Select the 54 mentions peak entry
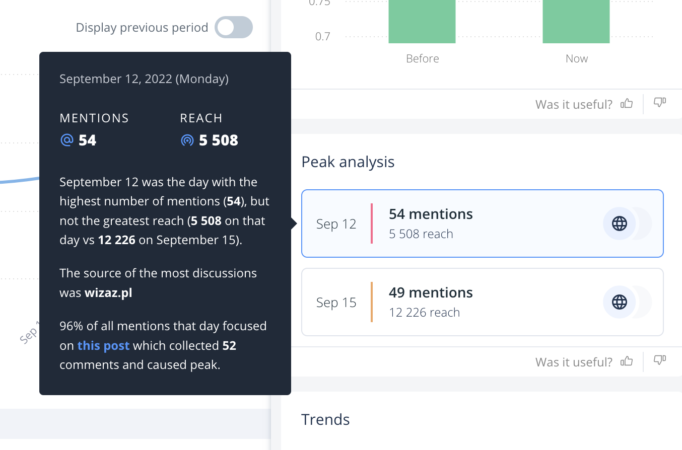This screenshot has width=682, height=450. [481, 223]
